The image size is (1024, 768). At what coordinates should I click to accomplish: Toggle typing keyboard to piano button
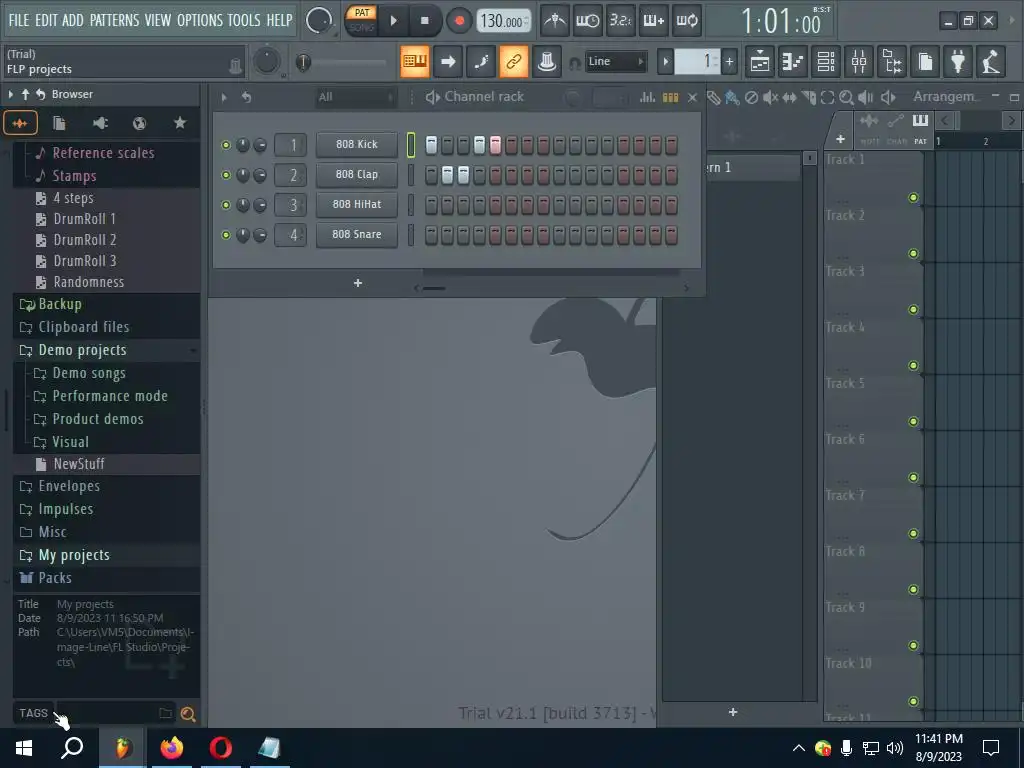[x=415, y=61]
